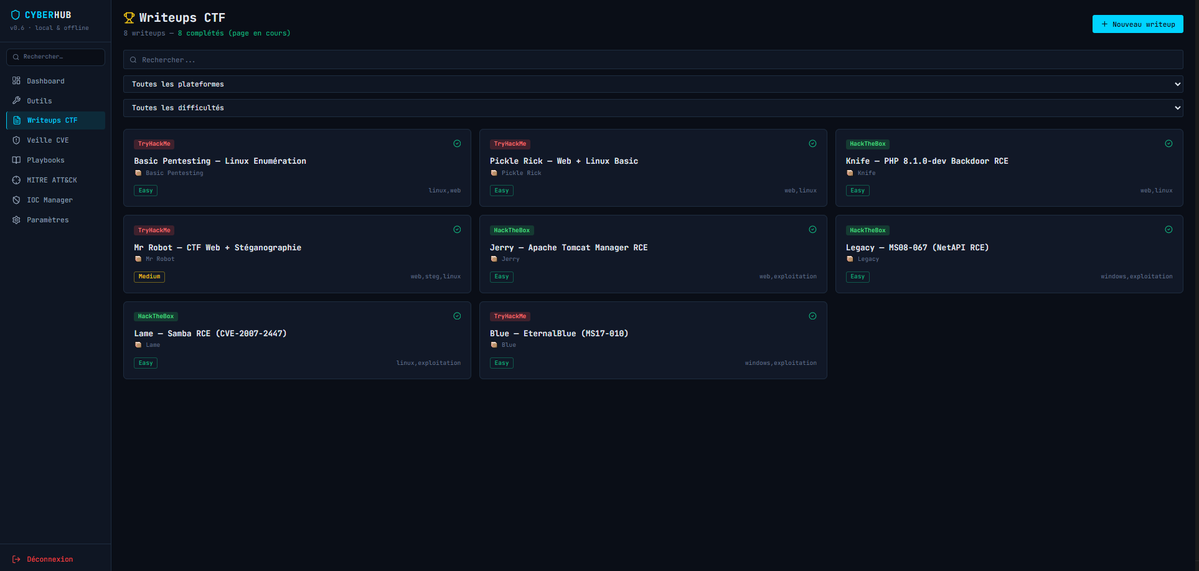1199x571 pixels.
Task: Click the Veille CVE shield icon
Action: (16, 141)
